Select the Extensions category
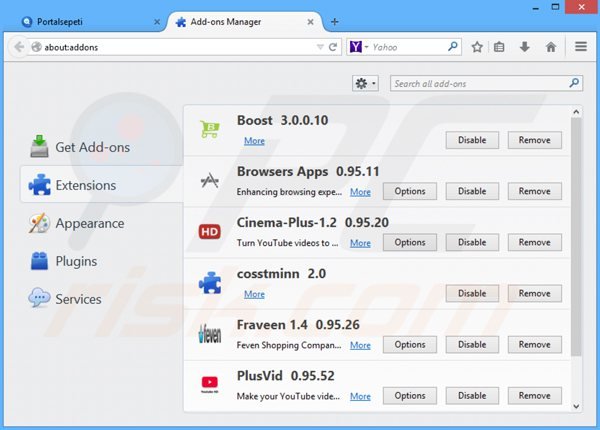This screenshot has height=430, width=600. click(102, 185)
